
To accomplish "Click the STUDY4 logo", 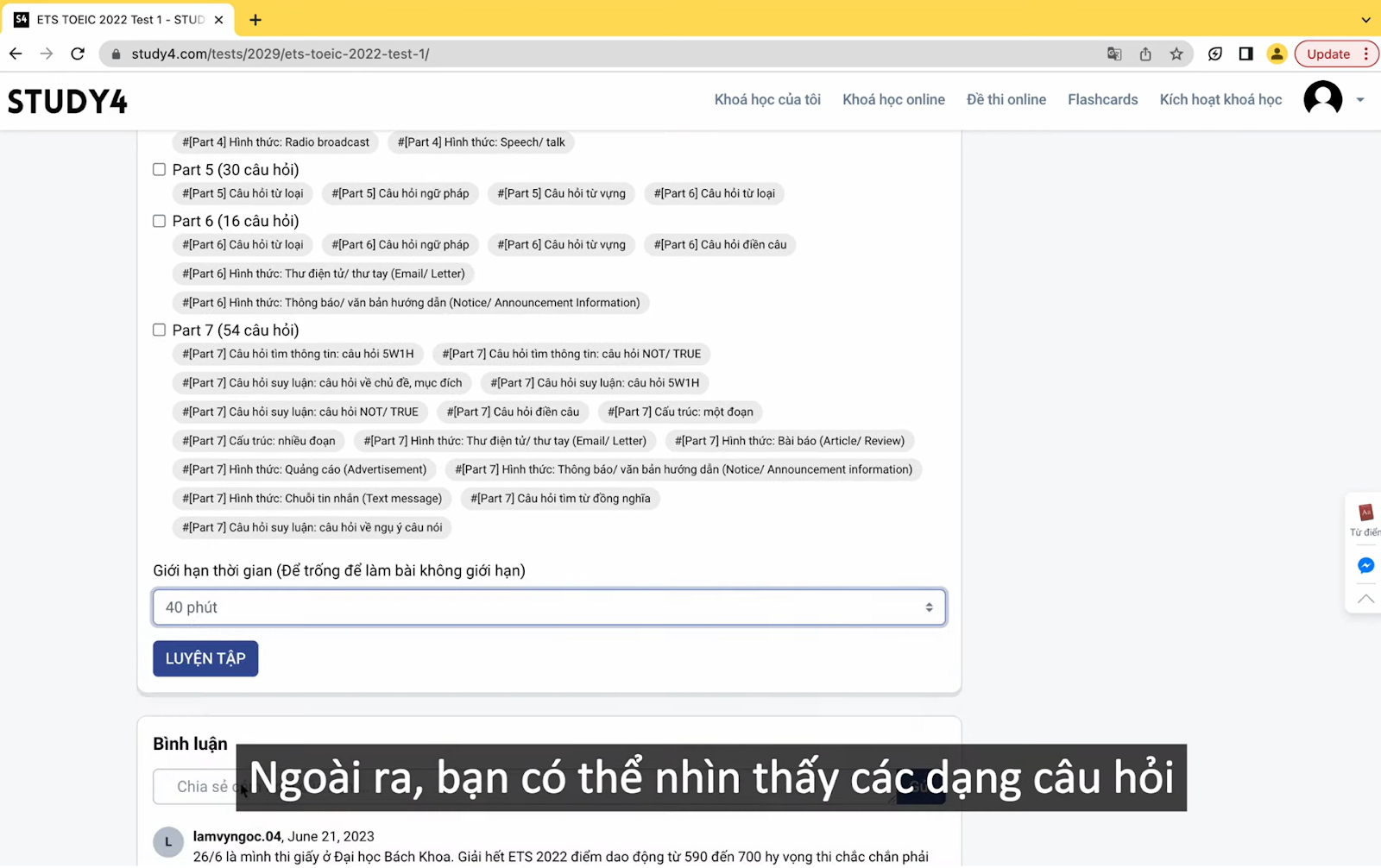I will pyautogui.click(x=67, y=101).
